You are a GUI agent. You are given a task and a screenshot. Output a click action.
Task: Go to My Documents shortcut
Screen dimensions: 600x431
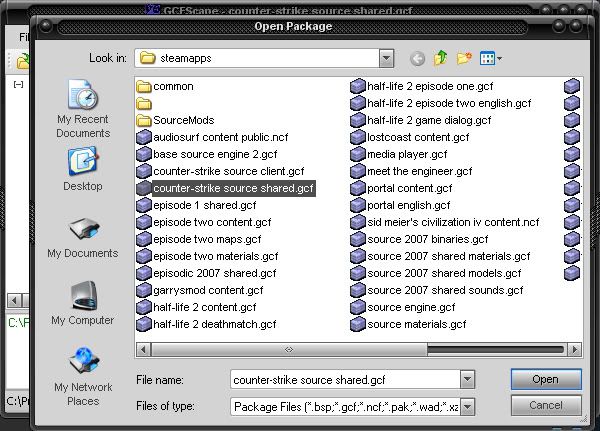coord(83,237)
